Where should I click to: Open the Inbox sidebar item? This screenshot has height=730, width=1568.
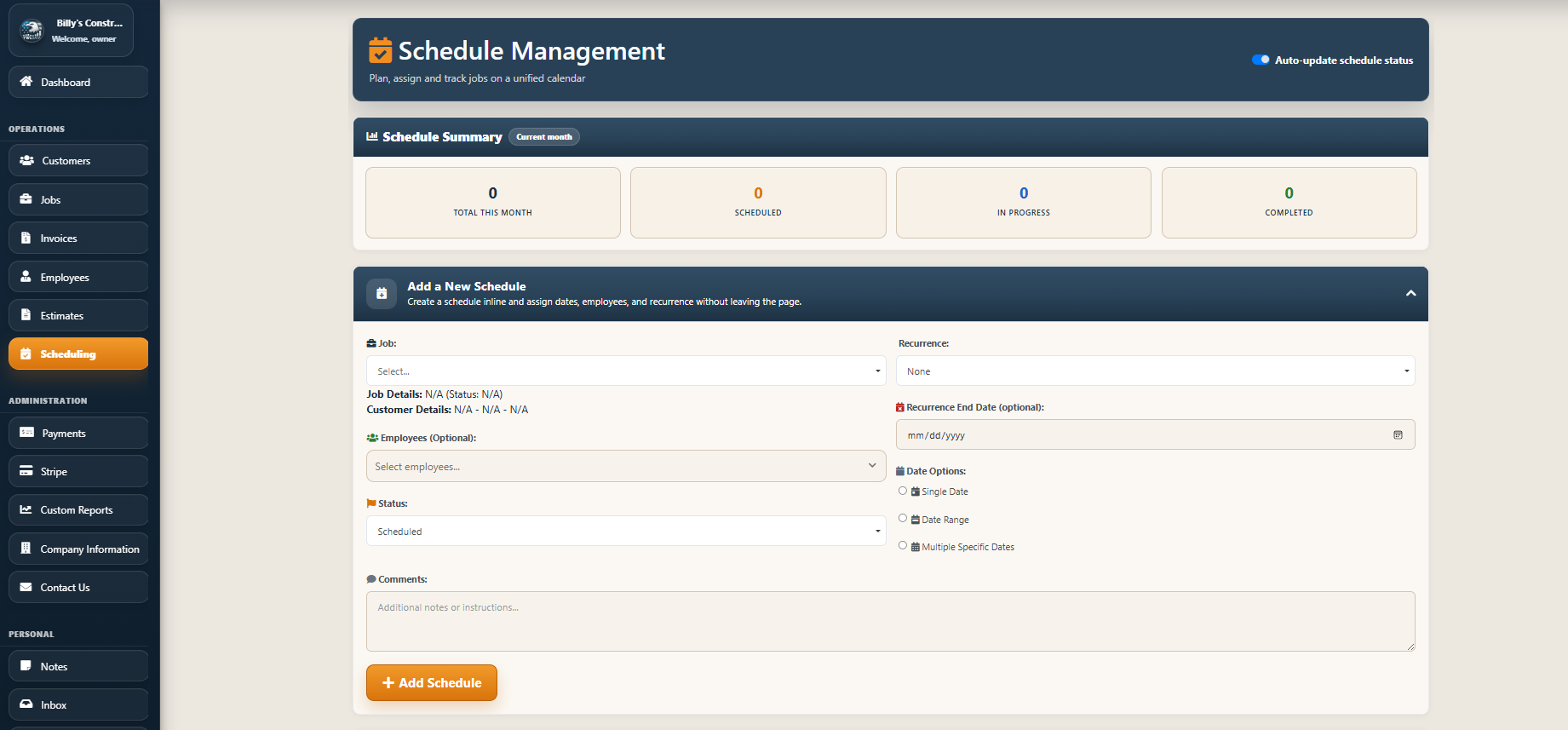click(78, 704)
